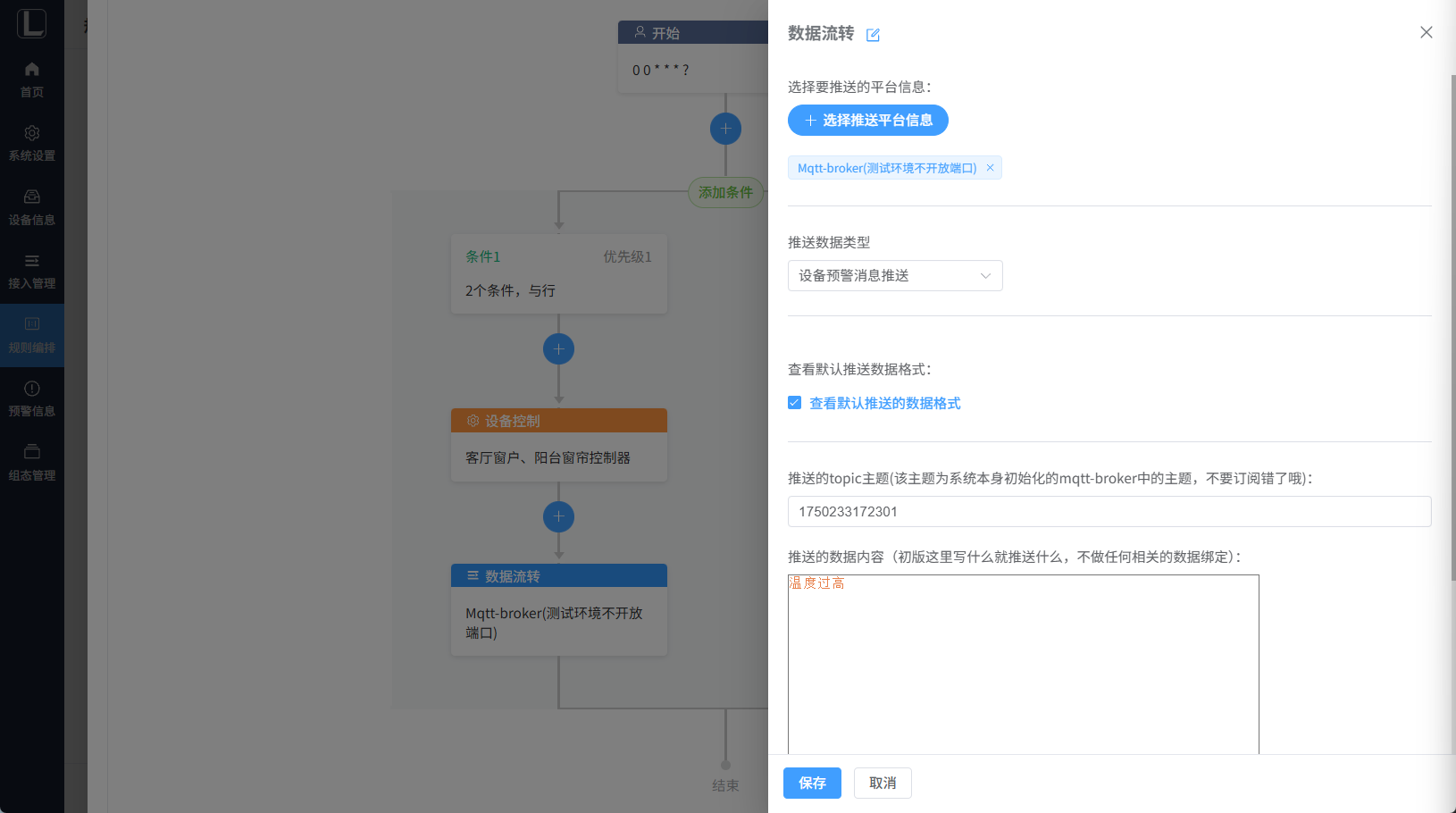The height and width of the screenshot is (813, 1456).
Task: Remove the Mqtt-broker platform tag
Action: pos(990,168)
